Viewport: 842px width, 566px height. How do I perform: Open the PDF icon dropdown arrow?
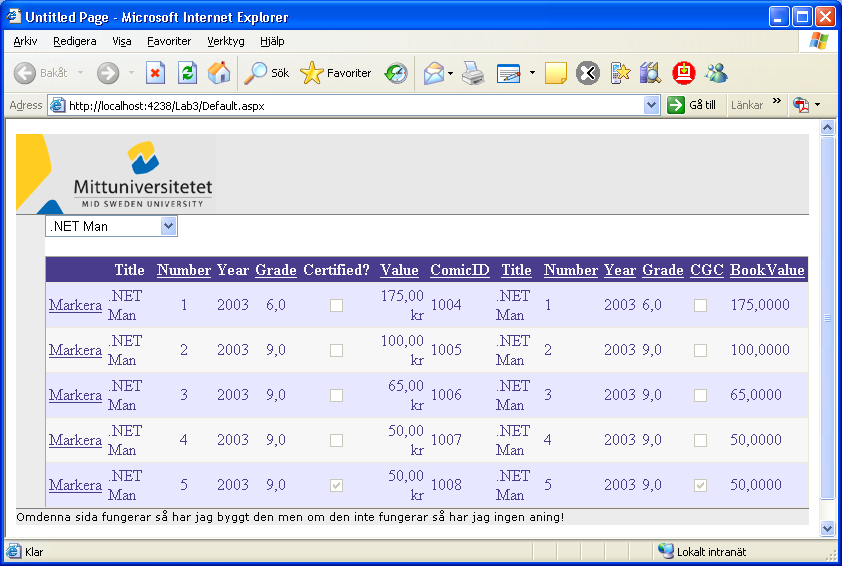817,105
